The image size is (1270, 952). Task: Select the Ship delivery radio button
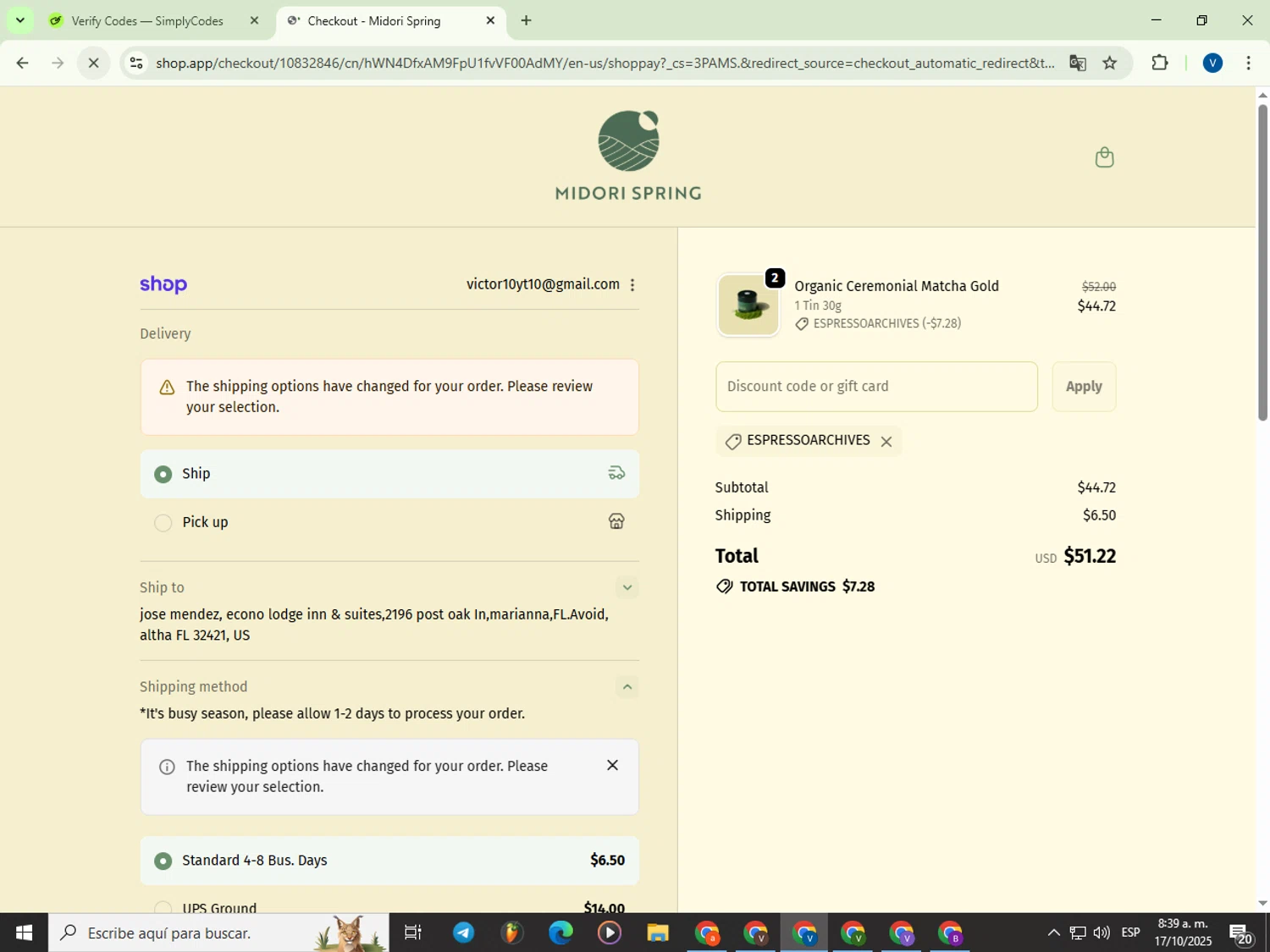pyautogui.click(x=163, y=474)
